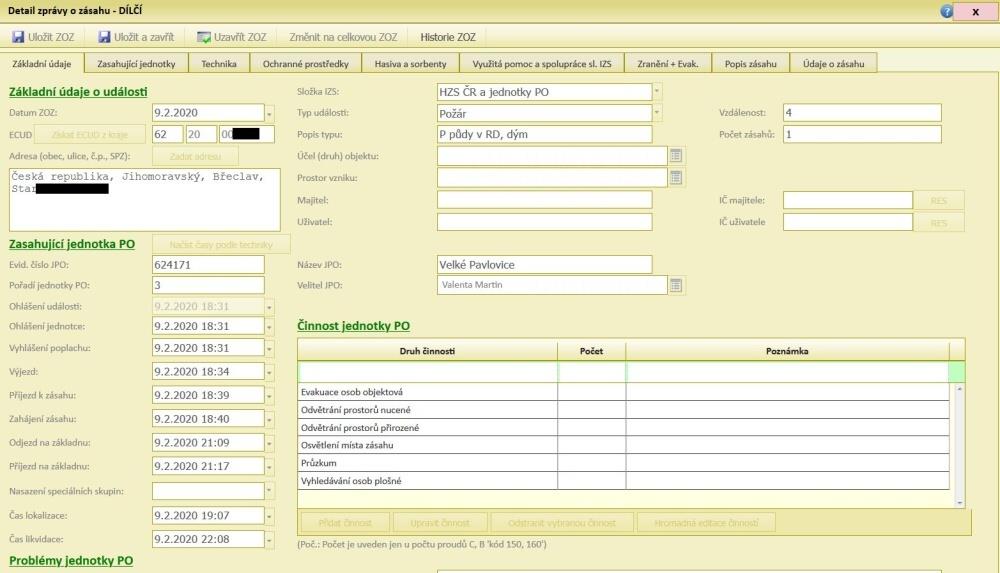This screenshot has width=1000, height=573.
Task: Select the Využitá pomoc a spolupráce sl. IZS tab
Action: [541, 64]
